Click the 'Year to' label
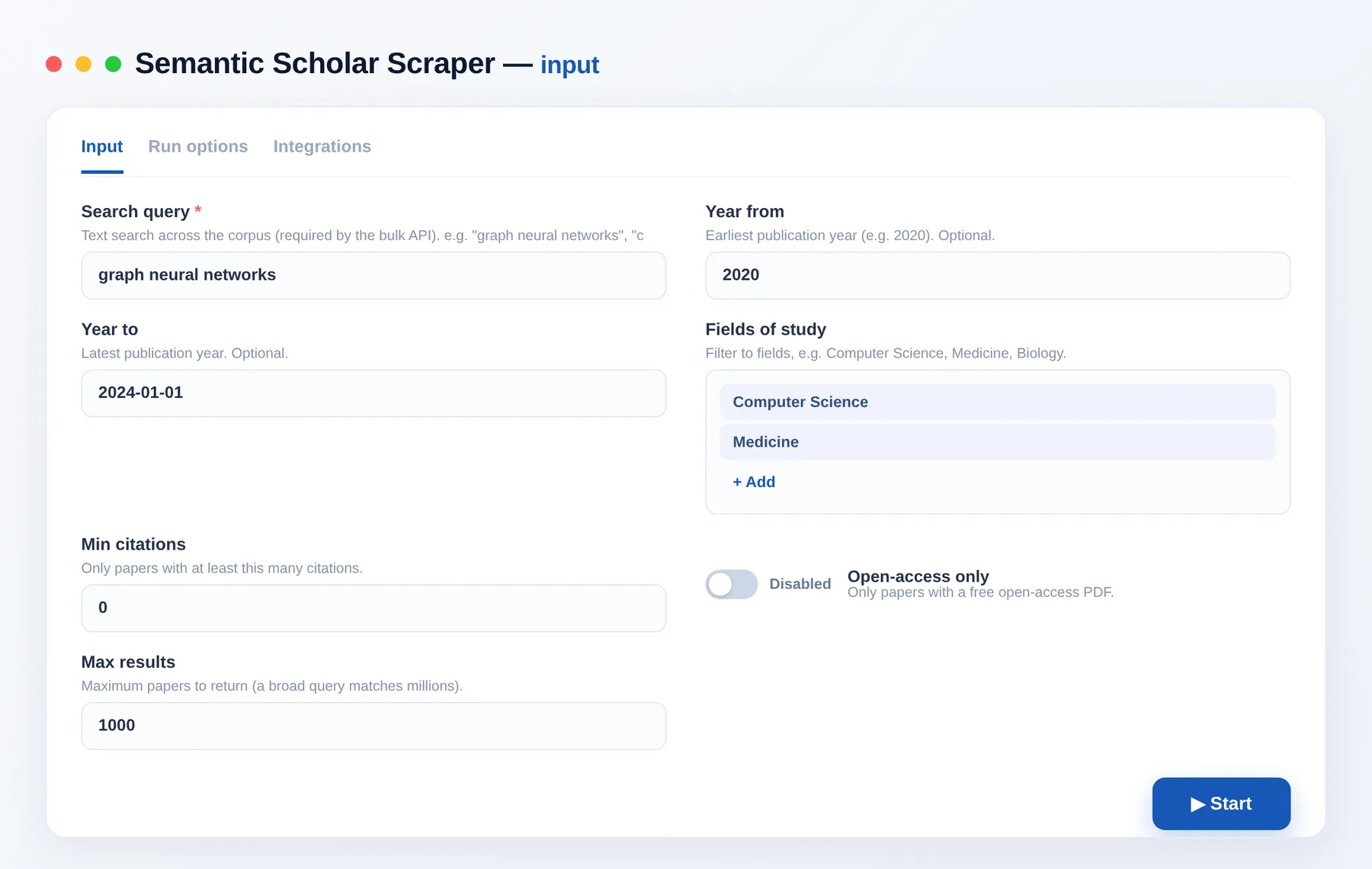This screenshot has height=869, width=1372. (110, 329)
